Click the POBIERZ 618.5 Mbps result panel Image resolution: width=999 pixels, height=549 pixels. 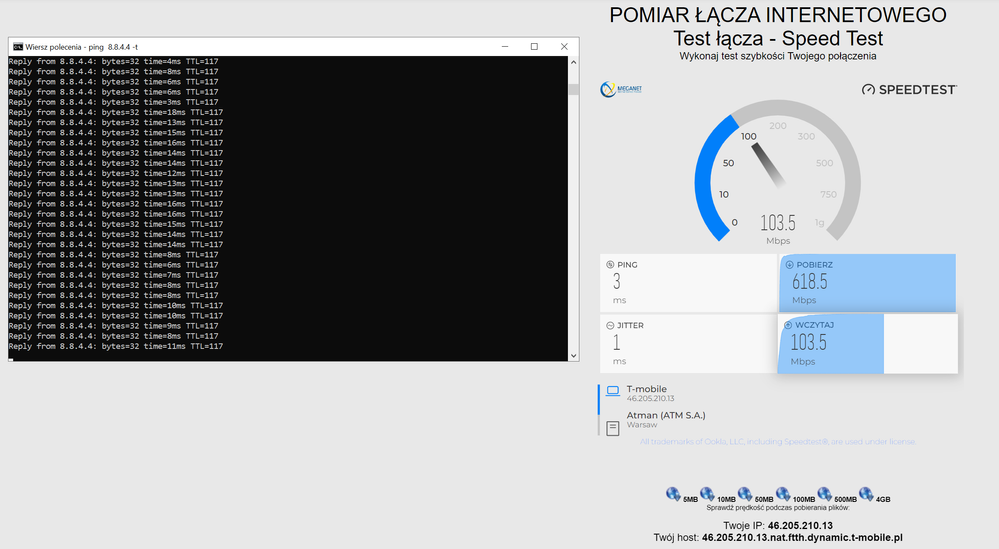(x=867, y=282)
